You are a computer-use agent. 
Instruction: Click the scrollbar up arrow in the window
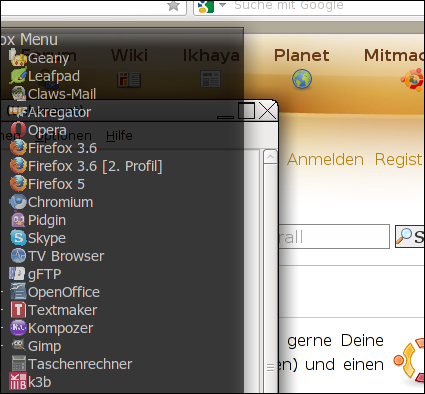point(270,157)
